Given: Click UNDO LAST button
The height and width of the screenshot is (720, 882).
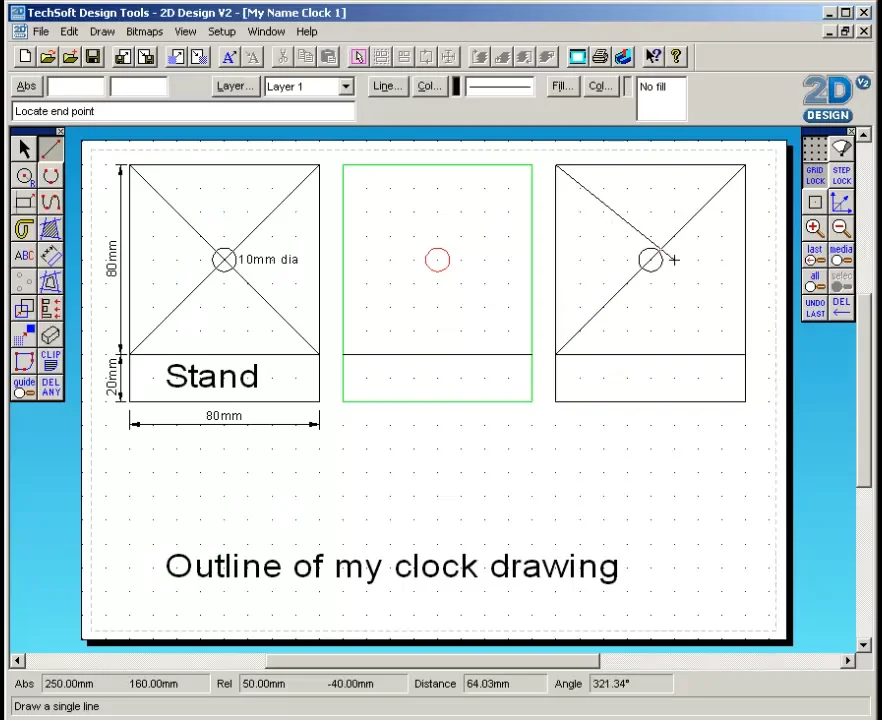Looking at the screenshot, I should coord(814,308).
